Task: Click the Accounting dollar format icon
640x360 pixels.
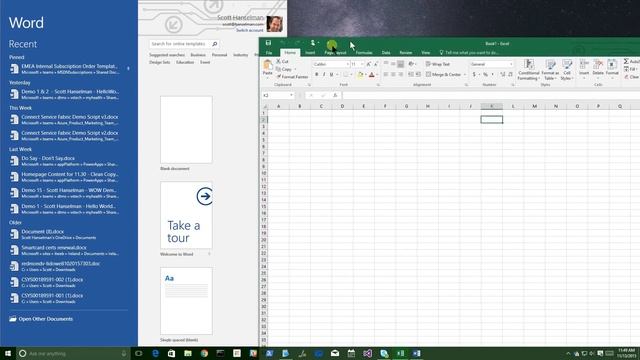Action: click(x=474, y=74)
